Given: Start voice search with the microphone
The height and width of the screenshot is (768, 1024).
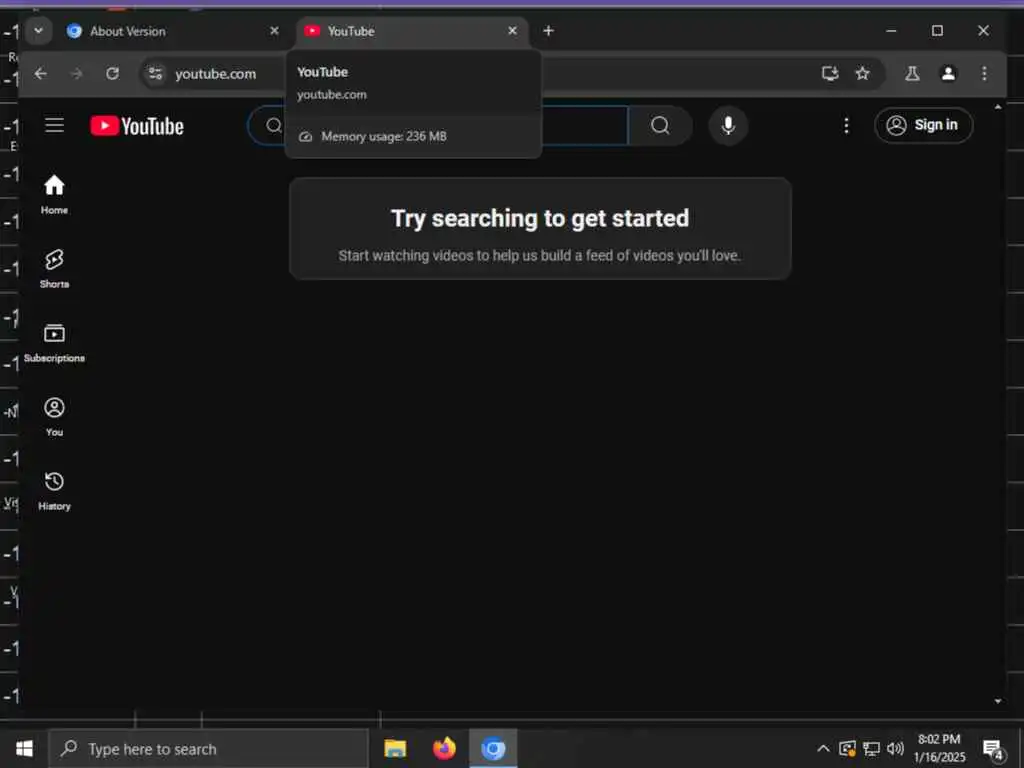Looking at the screenshot, I should click(728, 125).
